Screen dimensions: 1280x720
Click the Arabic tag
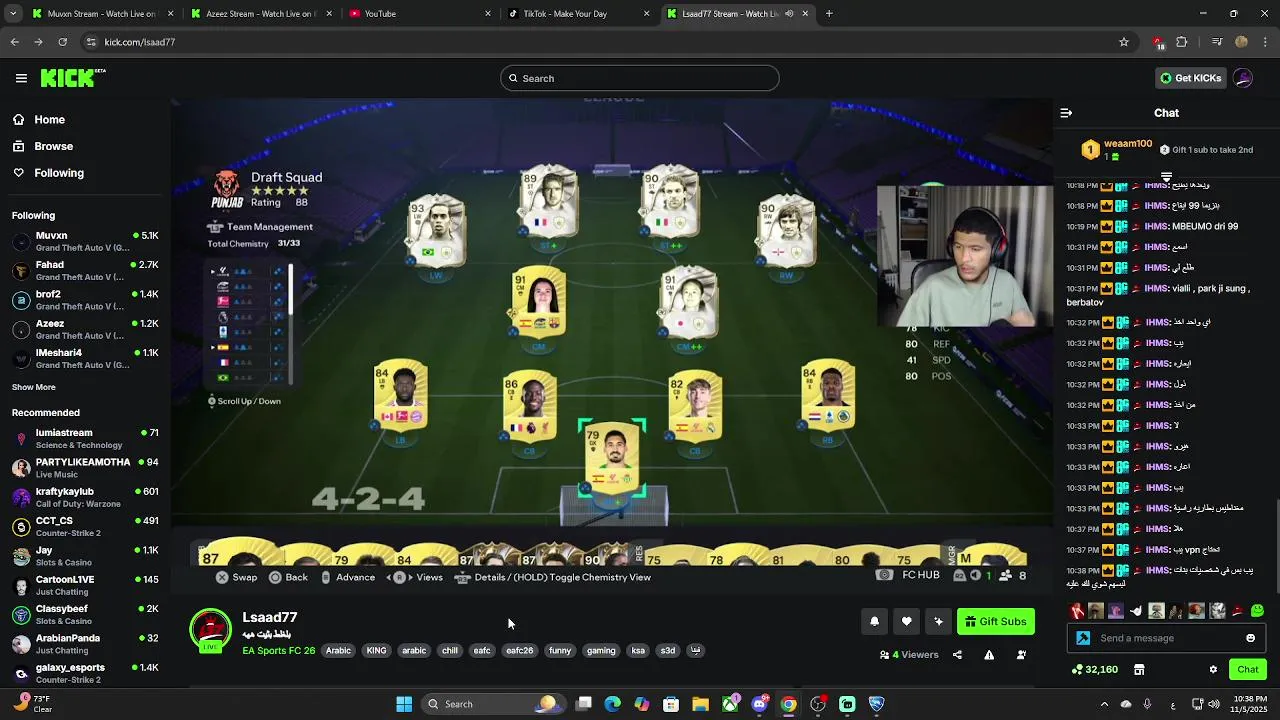click(x=339, y=651)
